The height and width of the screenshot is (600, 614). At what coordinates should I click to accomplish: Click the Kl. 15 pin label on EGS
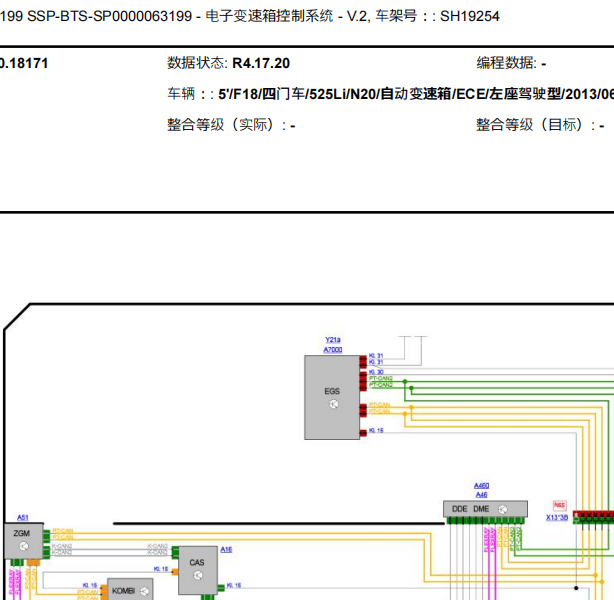coord(376,430)
